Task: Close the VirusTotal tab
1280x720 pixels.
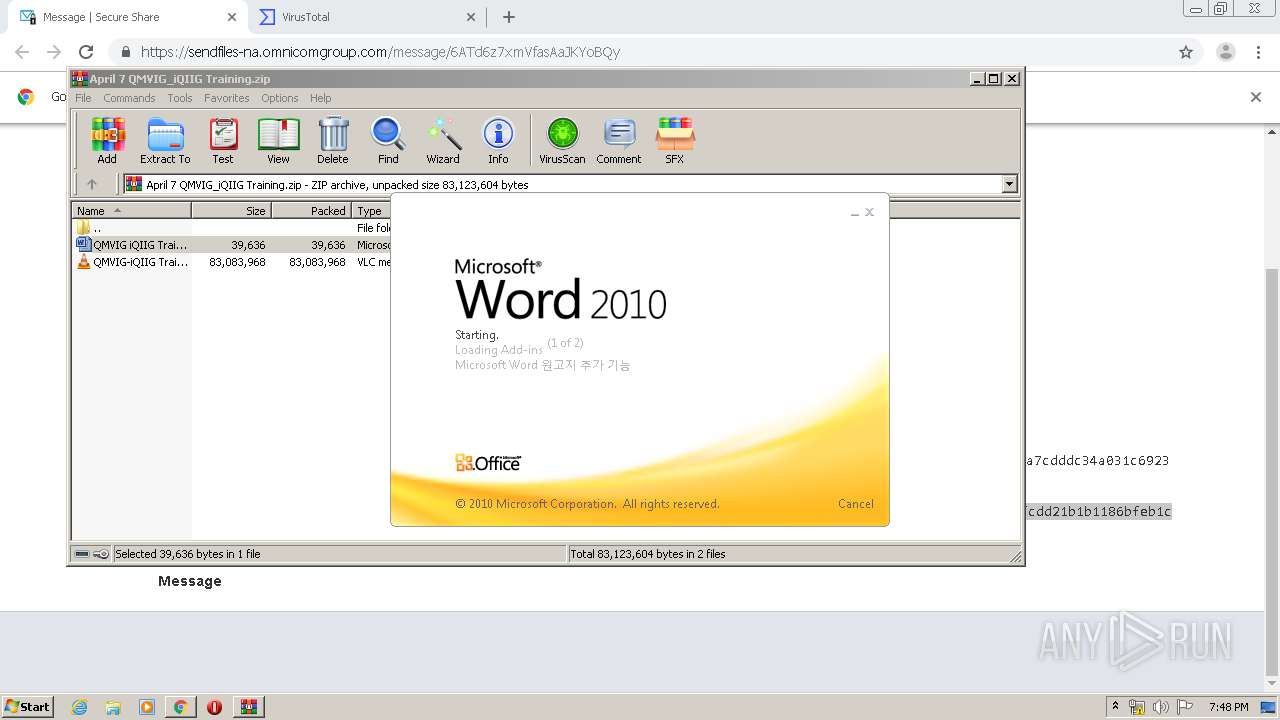Action: click(x=471, y=17)
